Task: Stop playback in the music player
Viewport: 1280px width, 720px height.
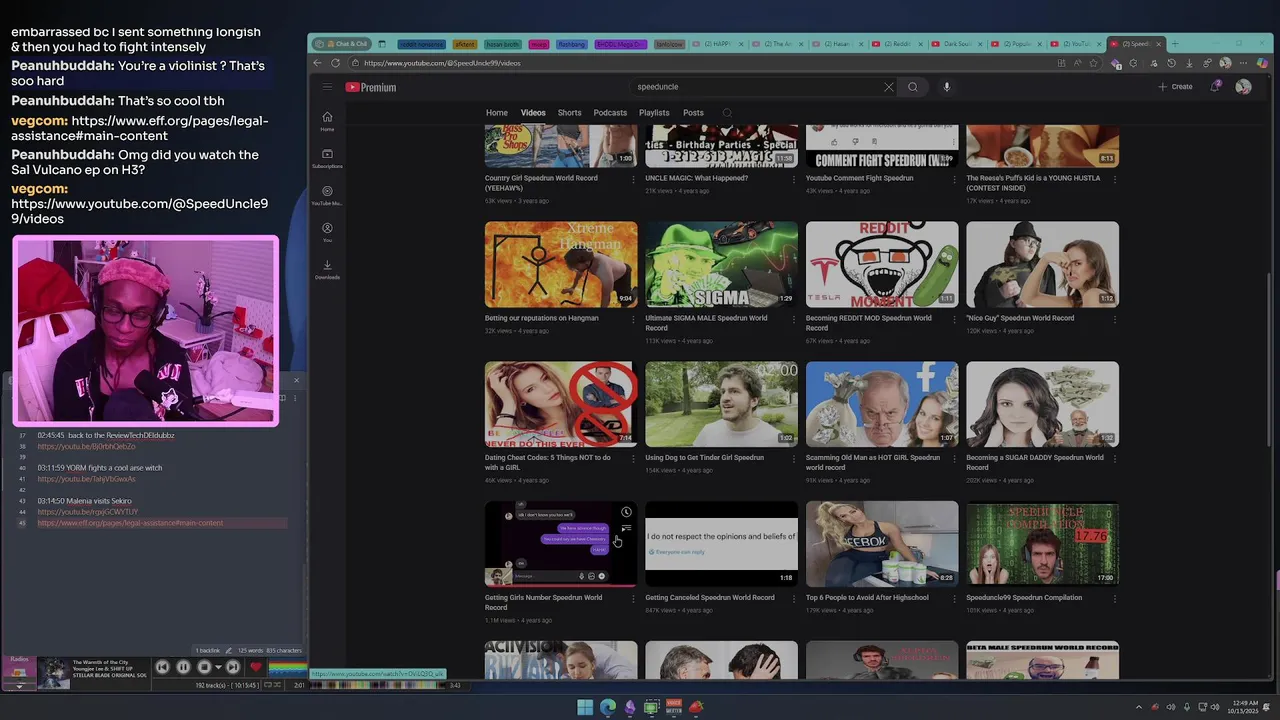Action: tap(204, 667)
